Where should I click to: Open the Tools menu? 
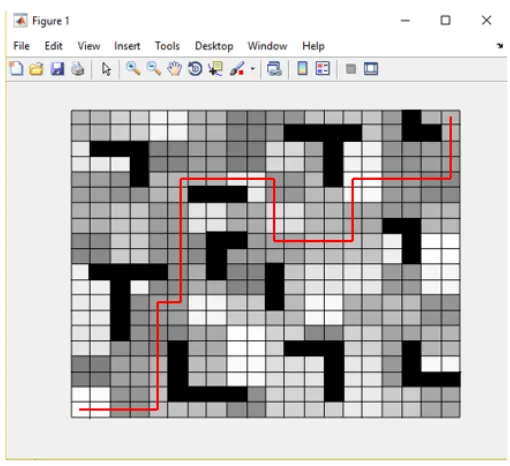point(167,46)
